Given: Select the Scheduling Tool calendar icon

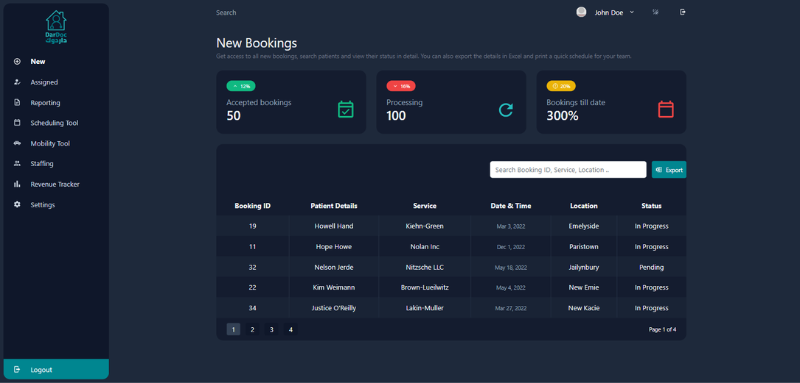Looking at the screenshot, I should point(17,123).
